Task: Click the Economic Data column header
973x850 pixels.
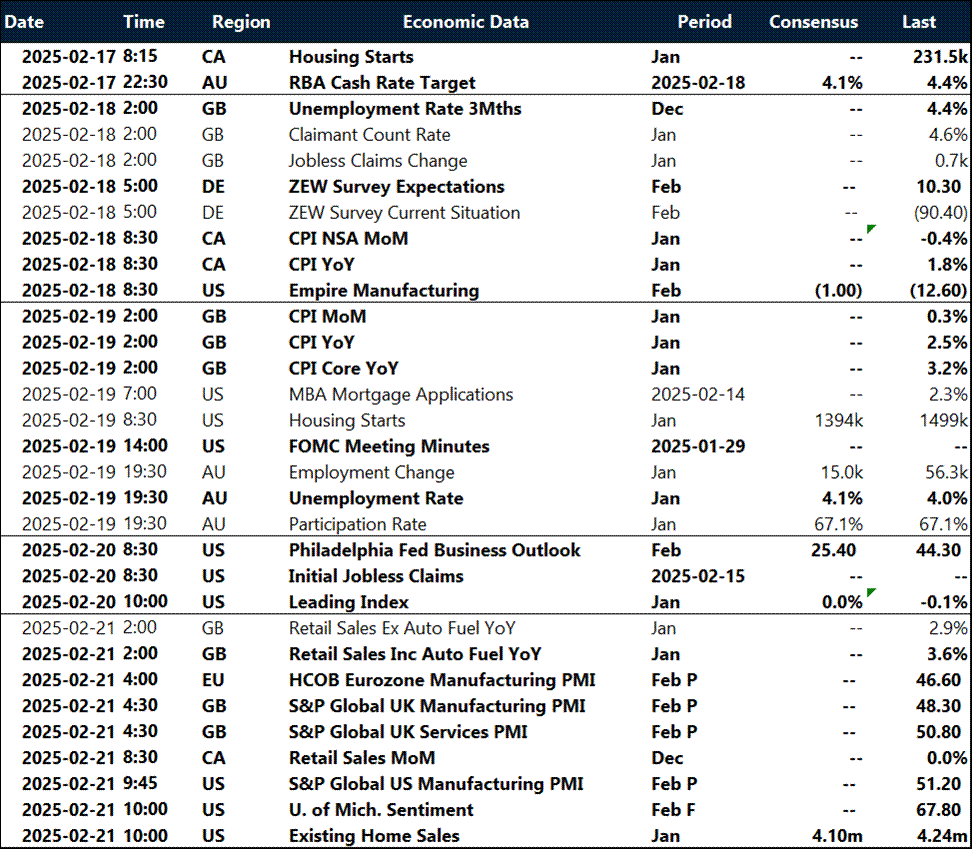Action: (466, 21)
